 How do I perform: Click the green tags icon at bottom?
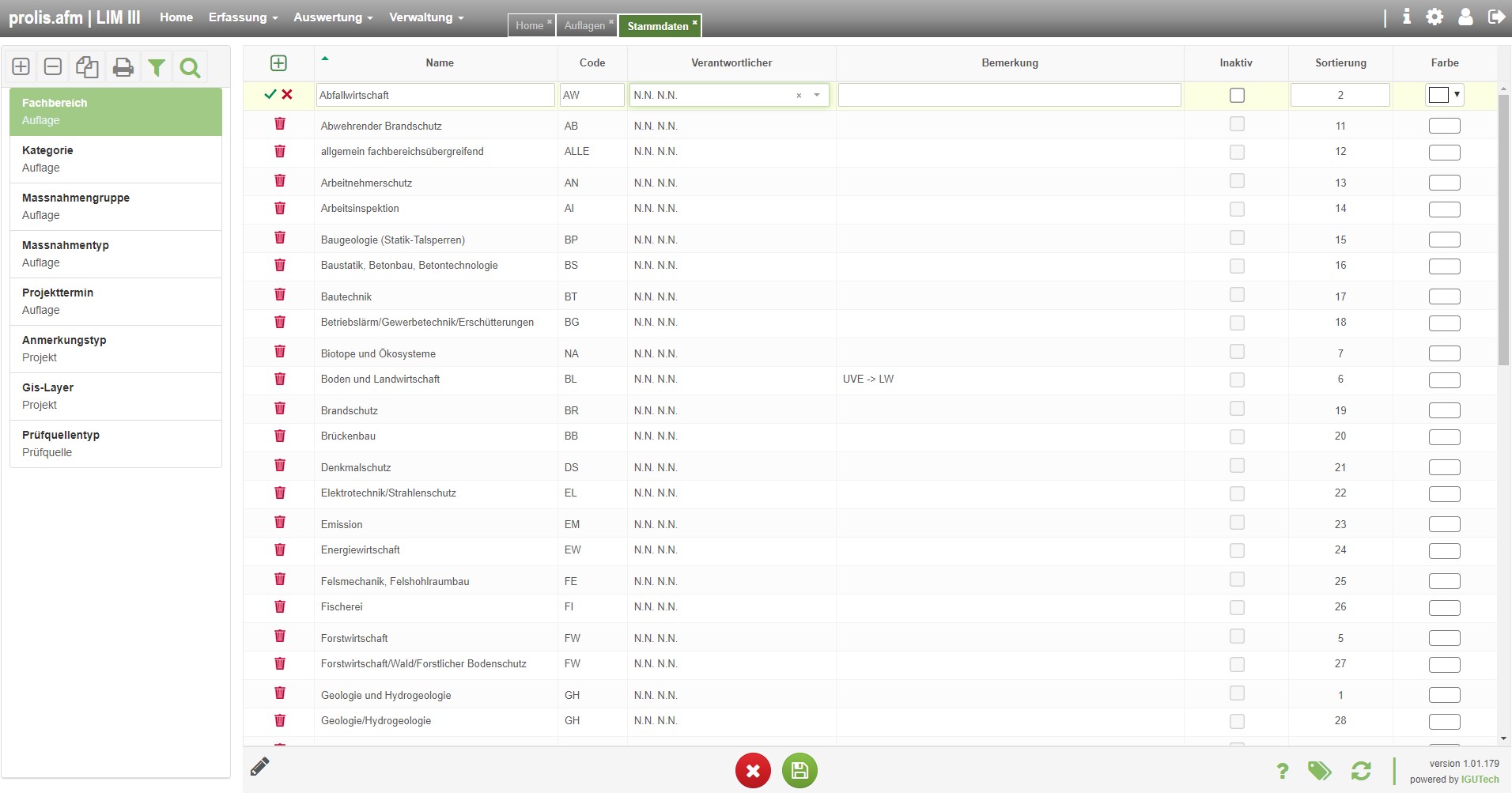tap(1319, 771)
